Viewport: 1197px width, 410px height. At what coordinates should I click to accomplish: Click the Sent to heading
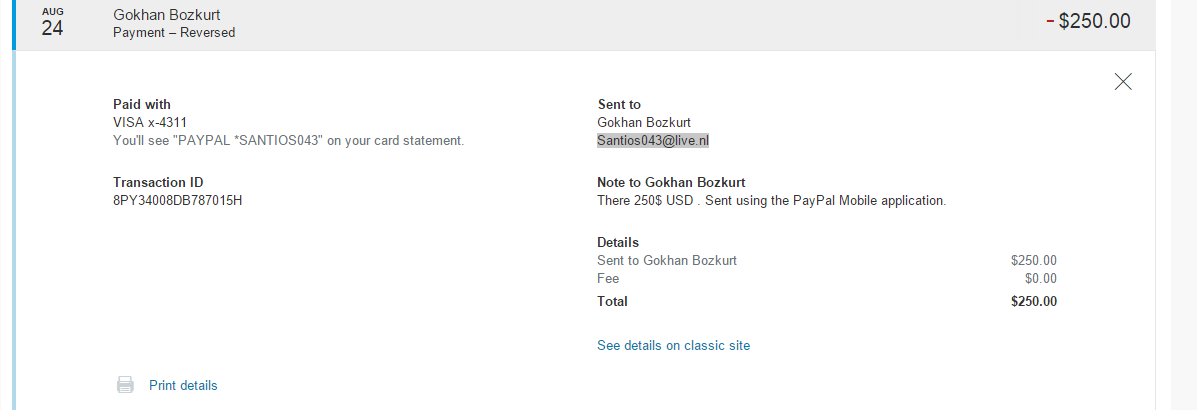point(619,104)
